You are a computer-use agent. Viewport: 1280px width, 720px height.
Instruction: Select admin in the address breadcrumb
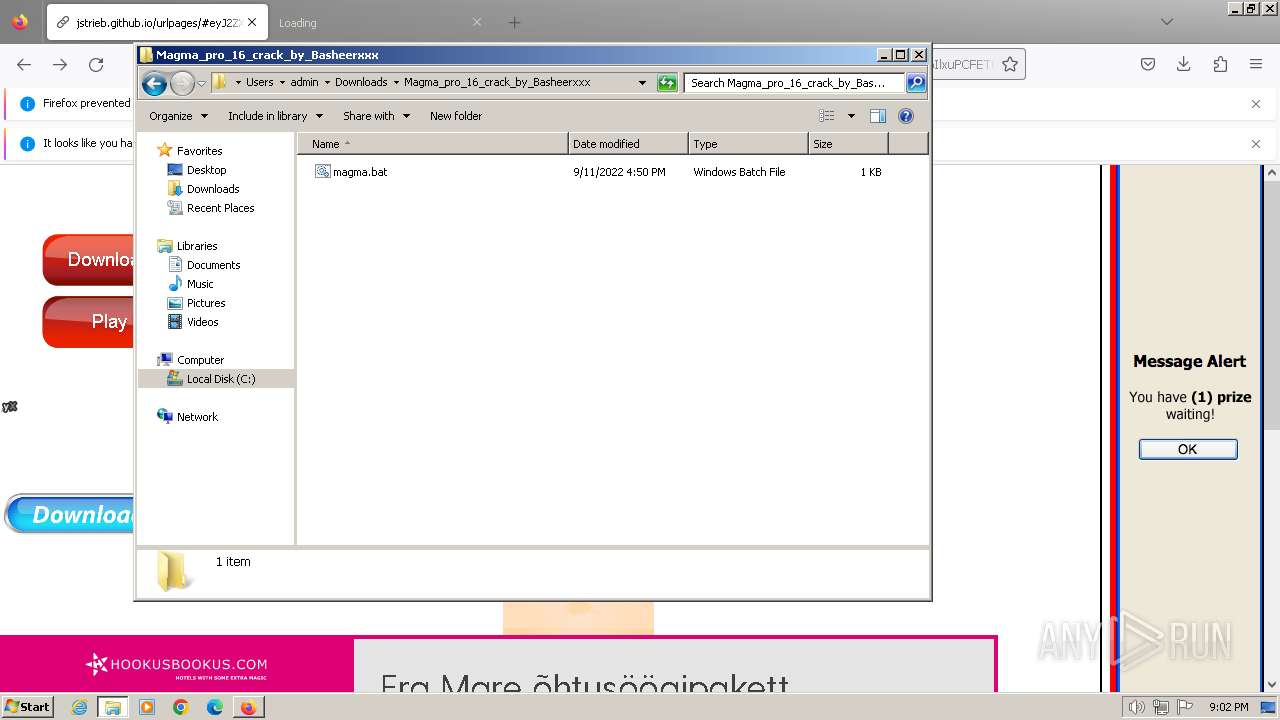[304, 83]
